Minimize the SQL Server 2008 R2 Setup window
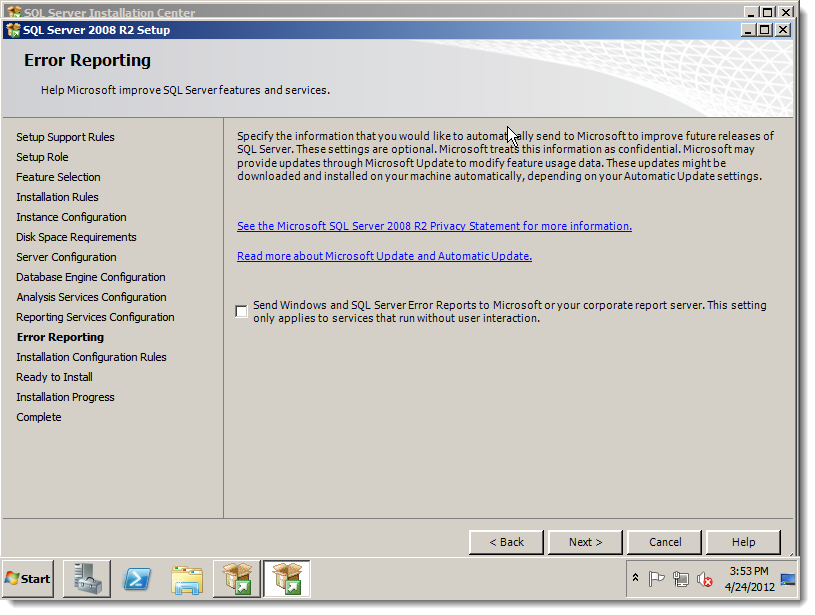The image size is (815, 615). (747, 30)
